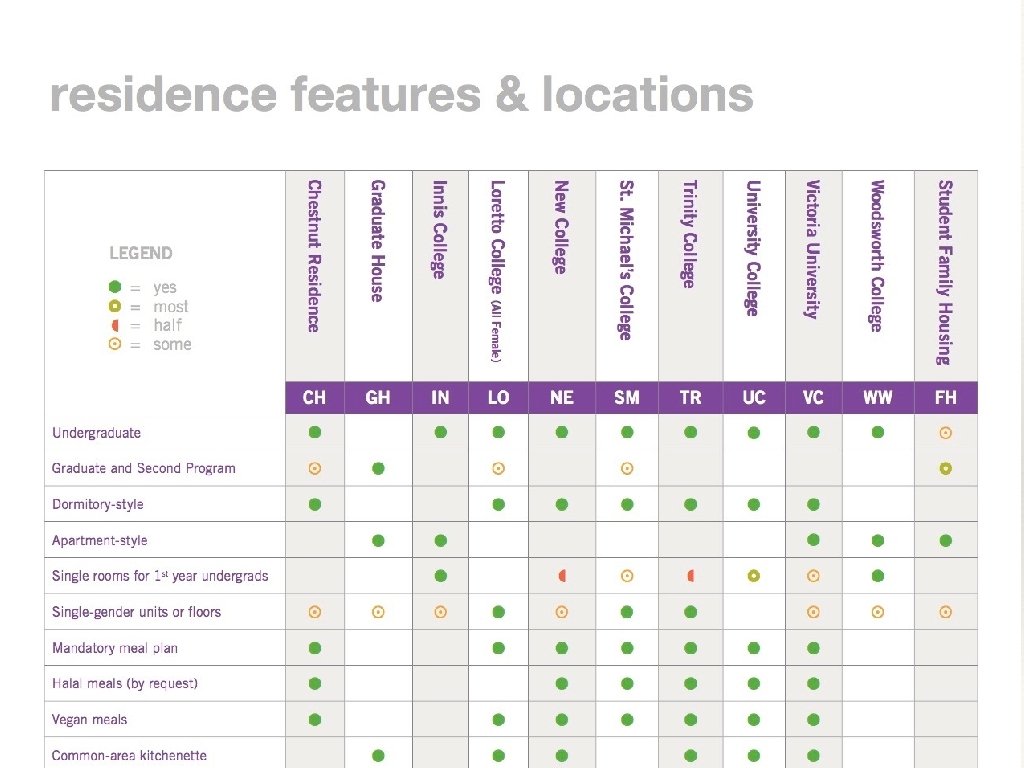The image size is (1024, 768).
Task: Click the Single rooms dot under WW
Action: pyautogui.click(x=878, y=576)
